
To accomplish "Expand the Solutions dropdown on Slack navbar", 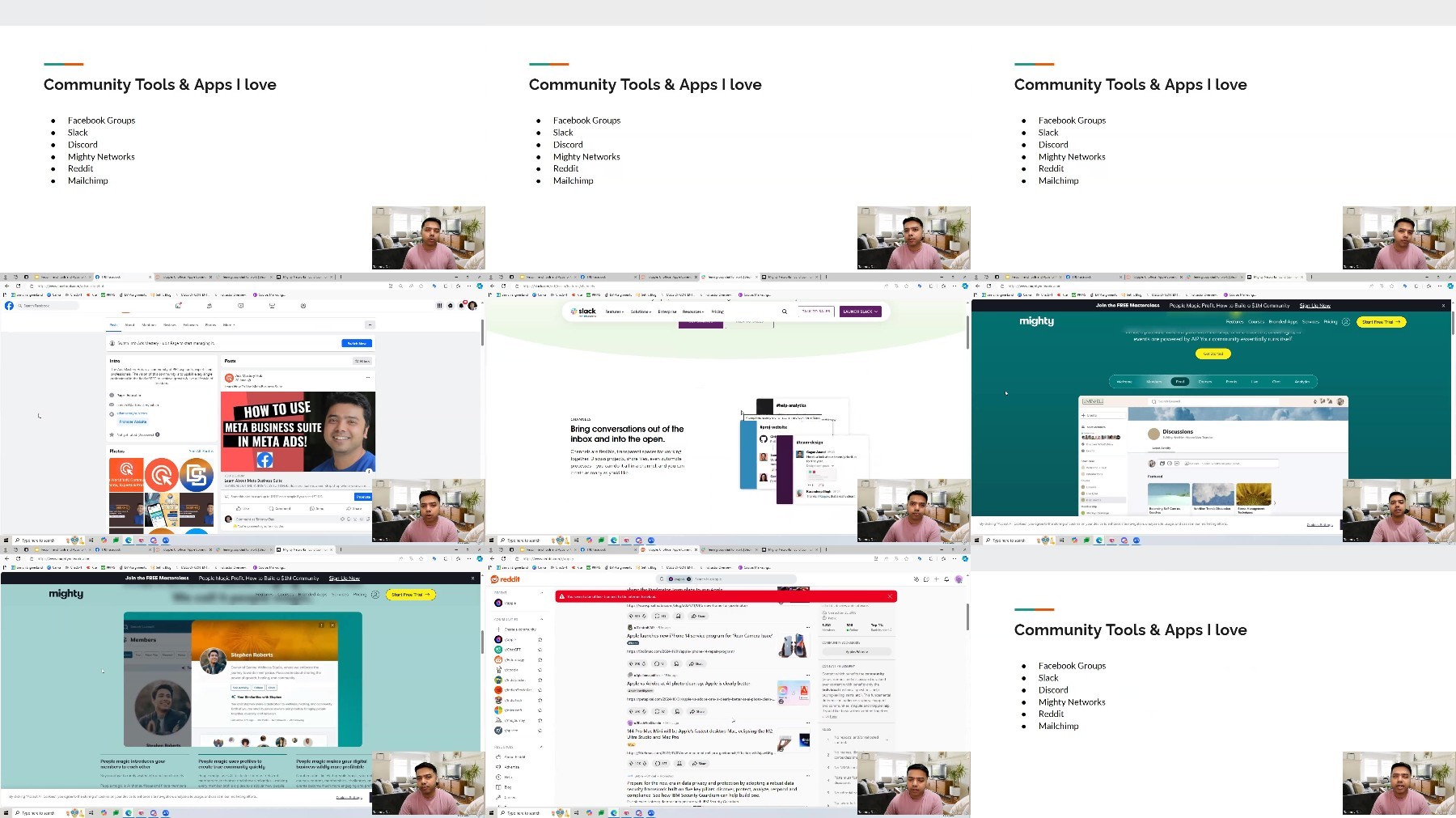I will pyautogui.click(x=641, y=312).
